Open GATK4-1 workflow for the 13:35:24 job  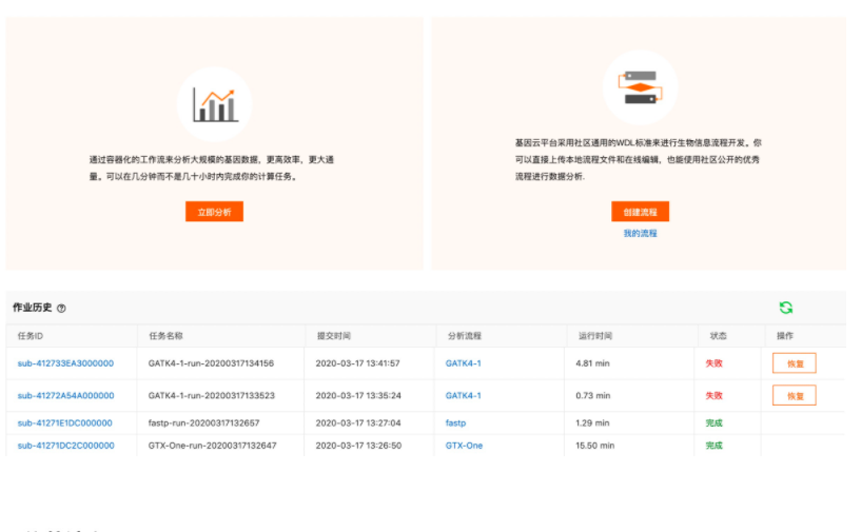point(463,395)
